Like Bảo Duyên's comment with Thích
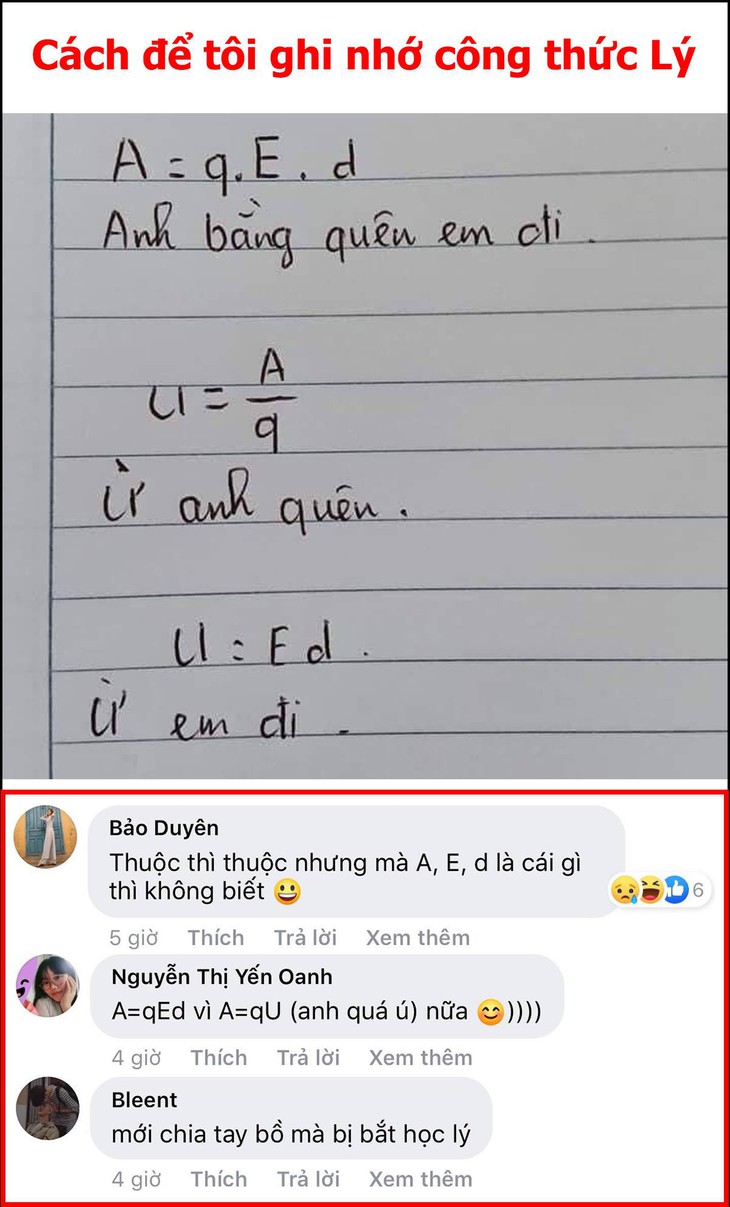Screen dimensions: 730x1207 coord(215,938)
